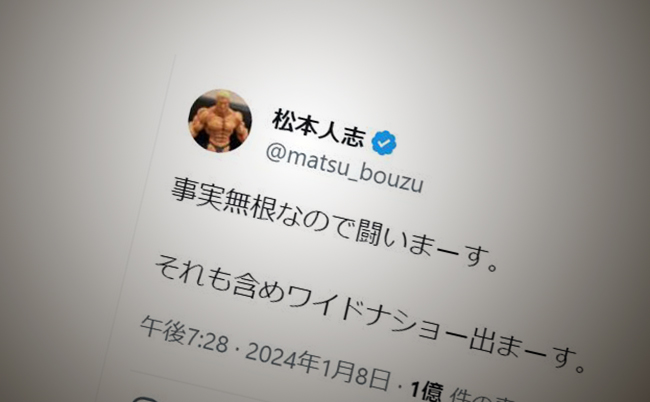This screenshot has height=402, width=650.
Task: Click the 1億 view count
Action: [427, 390]
